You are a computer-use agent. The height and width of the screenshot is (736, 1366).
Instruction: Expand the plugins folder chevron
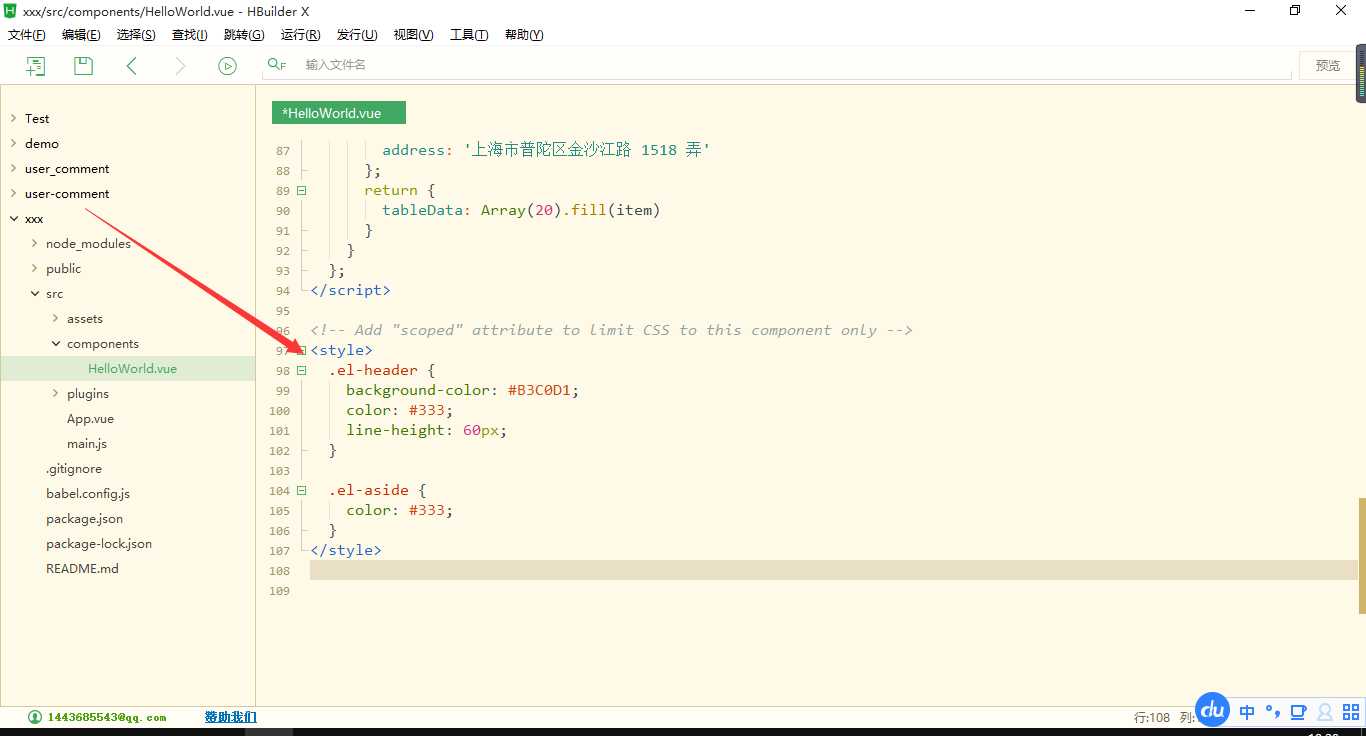[55, 393]
